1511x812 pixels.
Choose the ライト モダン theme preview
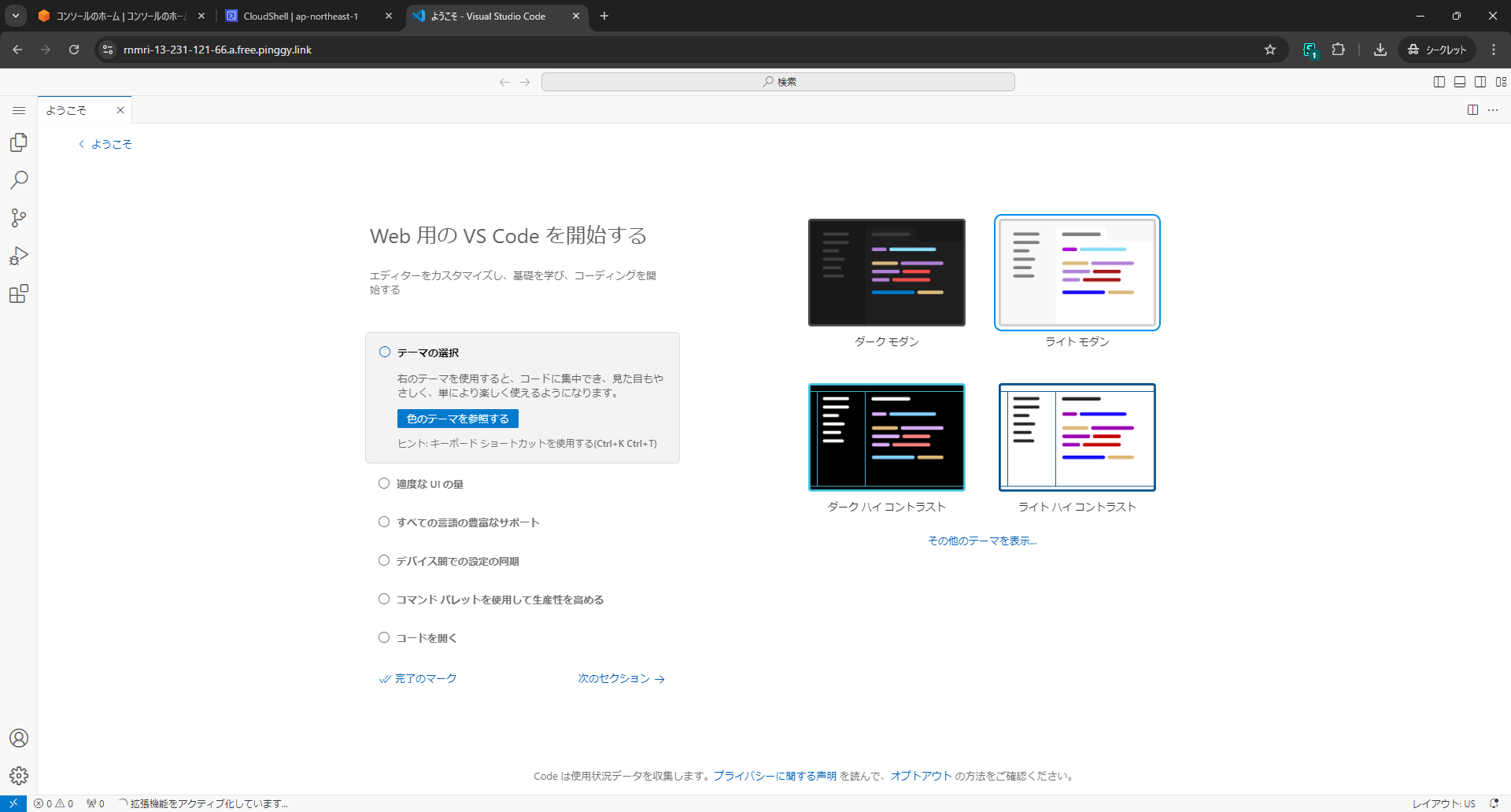tap(1077, 272)
